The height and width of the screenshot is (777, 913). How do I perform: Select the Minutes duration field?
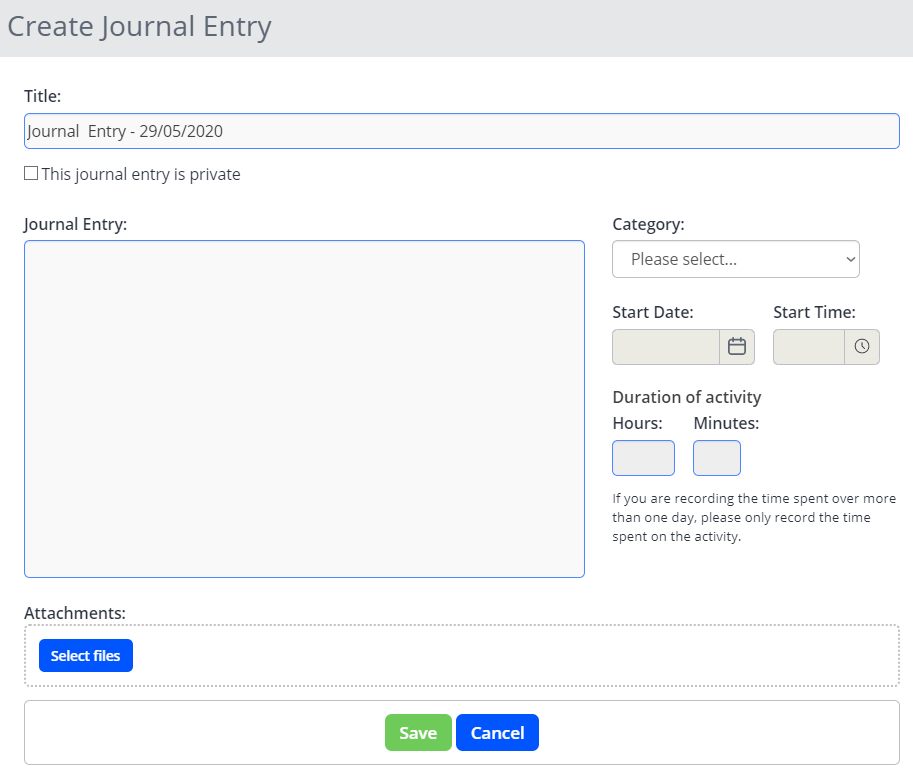716,458
